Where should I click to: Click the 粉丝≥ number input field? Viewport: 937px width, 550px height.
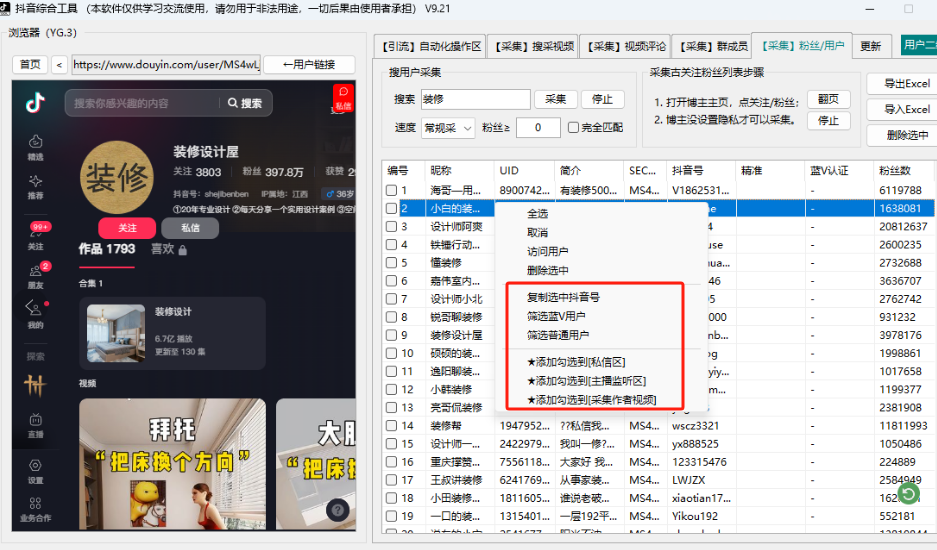pyautogui.click(x=538, y=128)
